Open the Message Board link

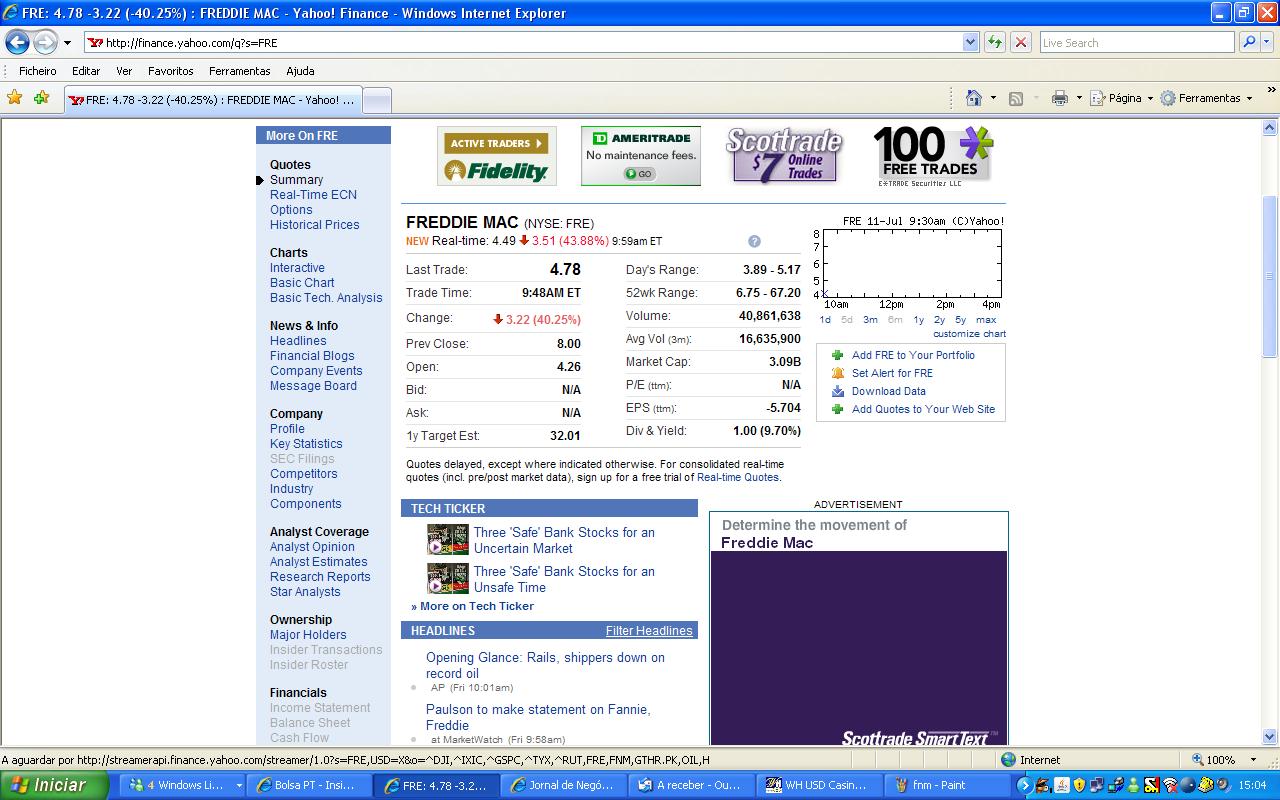pos(313,386)
